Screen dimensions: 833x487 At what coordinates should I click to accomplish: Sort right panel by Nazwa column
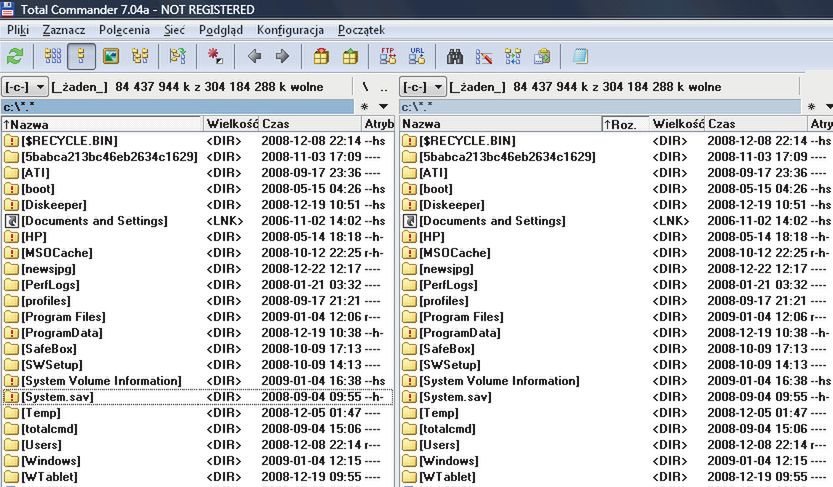coord(500,124)
